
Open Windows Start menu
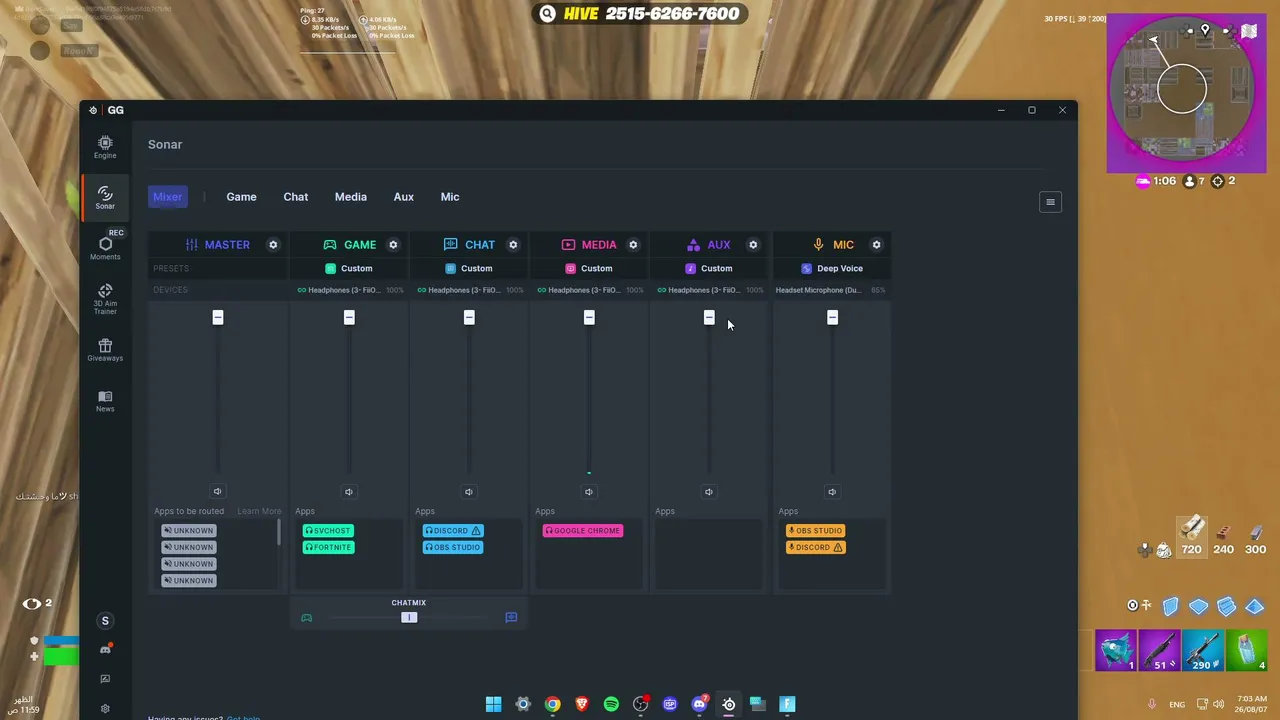click(493, 704)
